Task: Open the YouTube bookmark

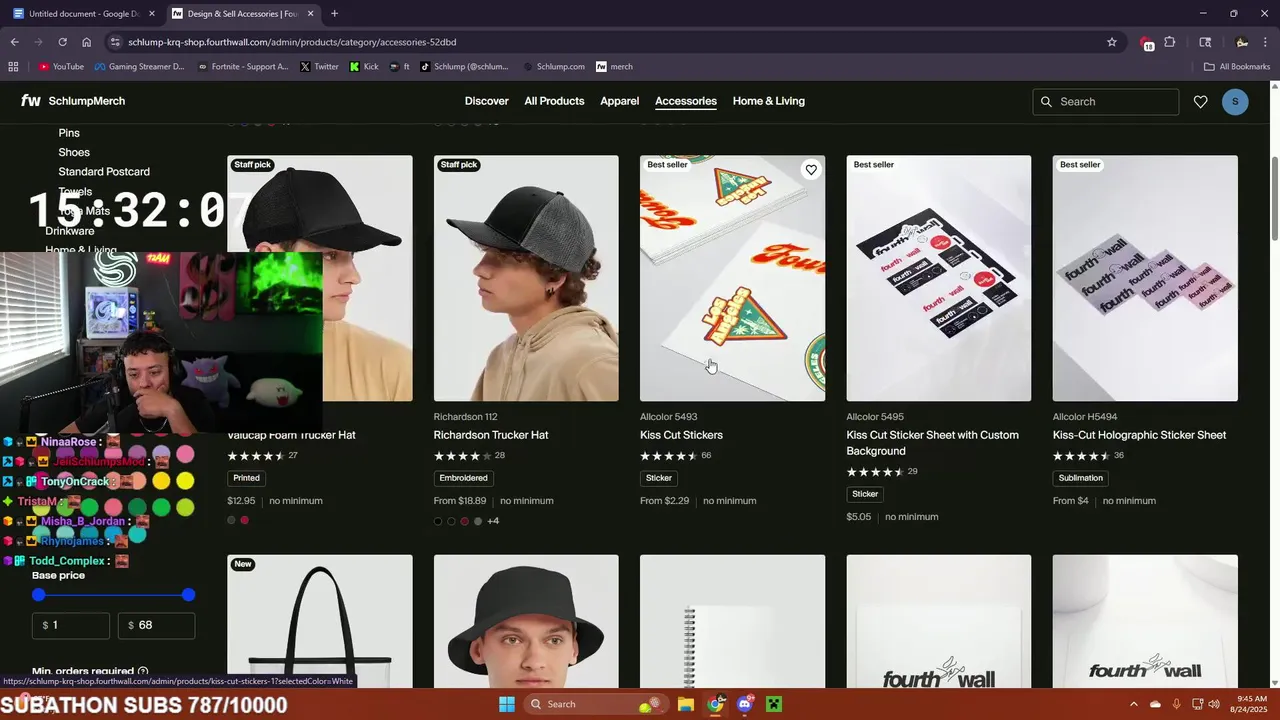Action: [x=61, y=67]
